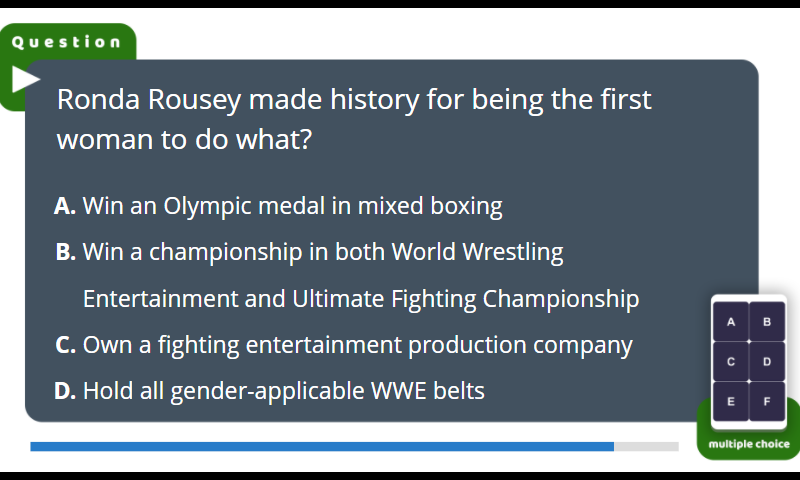Select answer D about WWE belts
The image size is (800, 480).
click(269, 391)
